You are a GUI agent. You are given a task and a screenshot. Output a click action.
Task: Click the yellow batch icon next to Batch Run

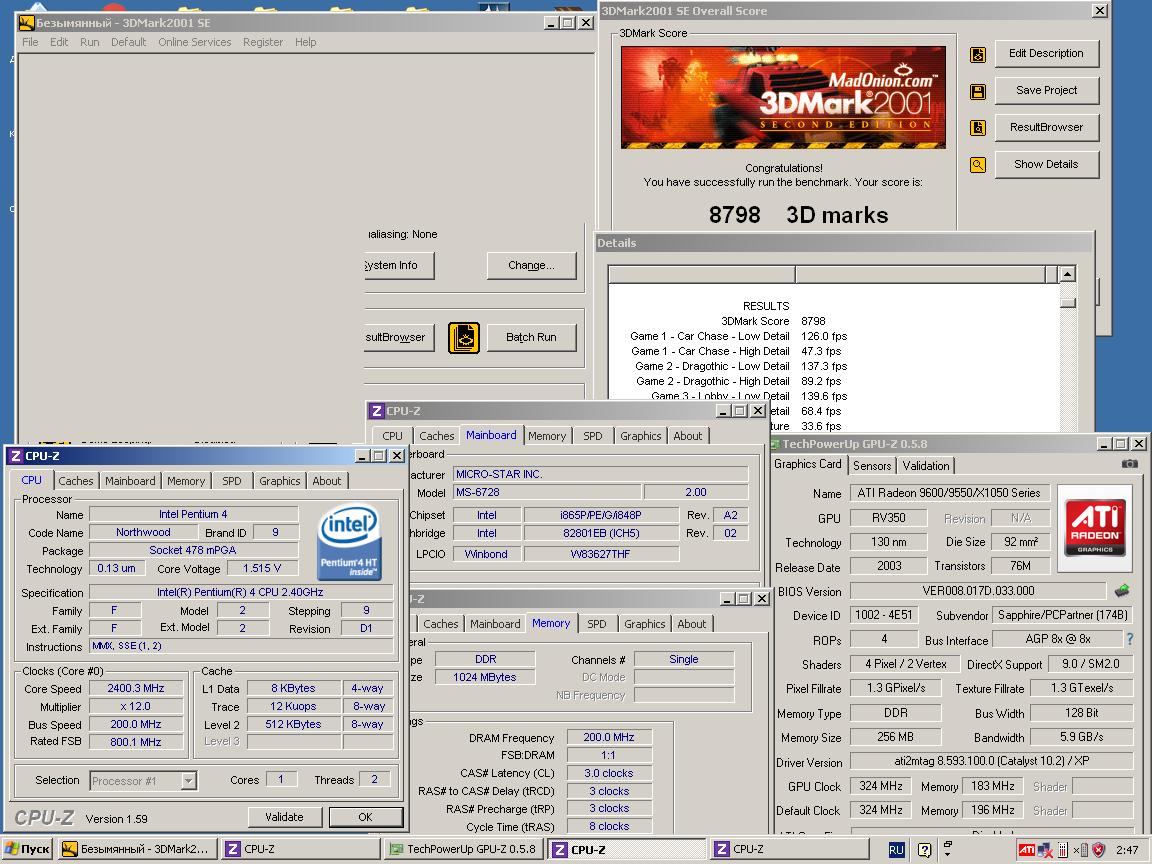(464, 338)
